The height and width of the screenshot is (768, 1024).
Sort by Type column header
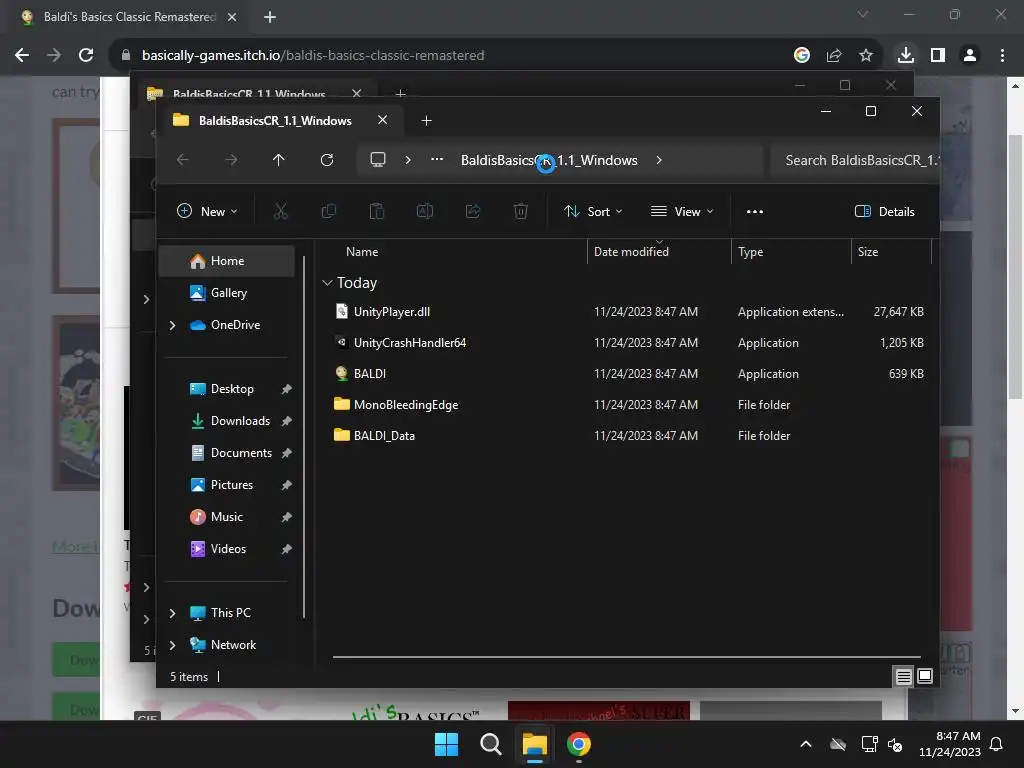[x=750, y=252]
